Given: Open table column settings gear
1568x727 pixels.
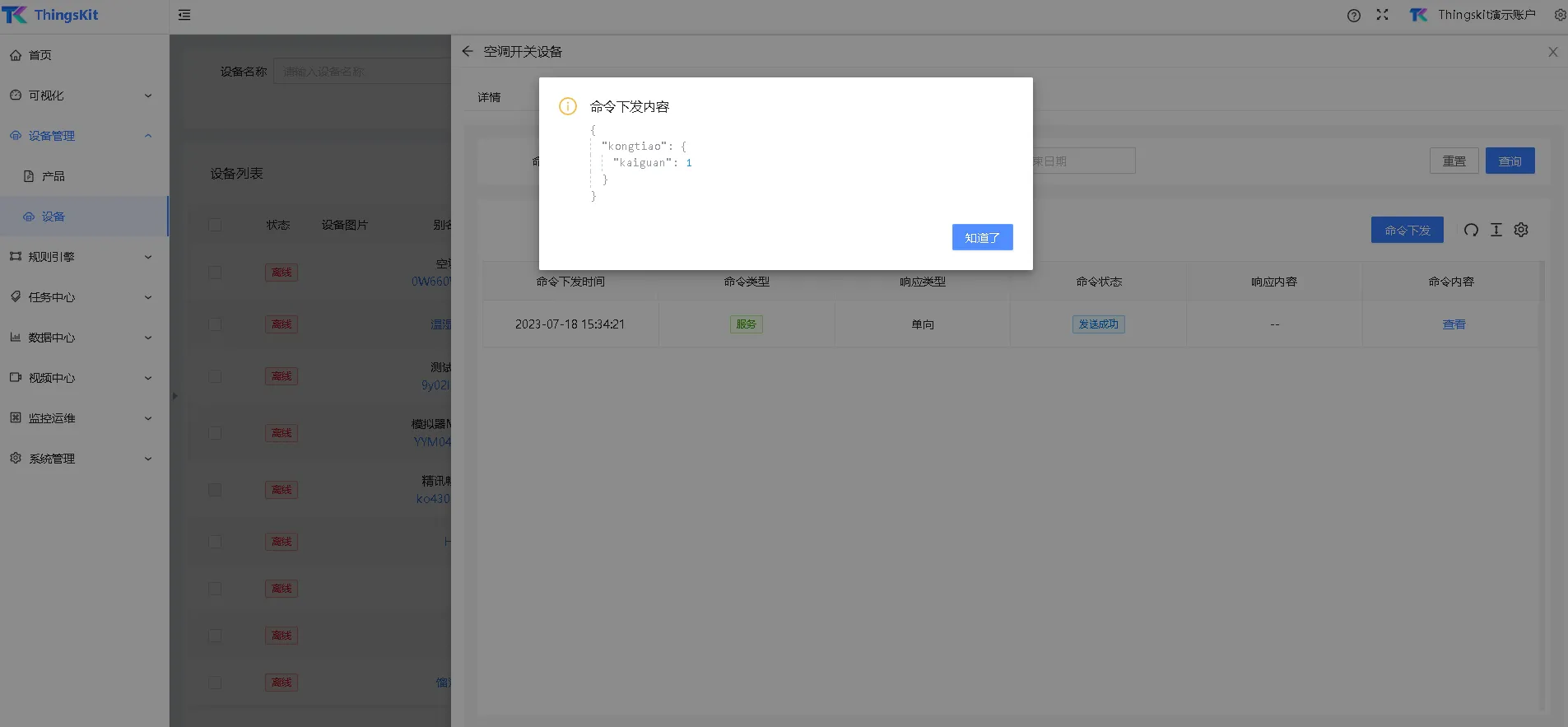Looking at the screenshot, I should click(x=1521, y=230).
